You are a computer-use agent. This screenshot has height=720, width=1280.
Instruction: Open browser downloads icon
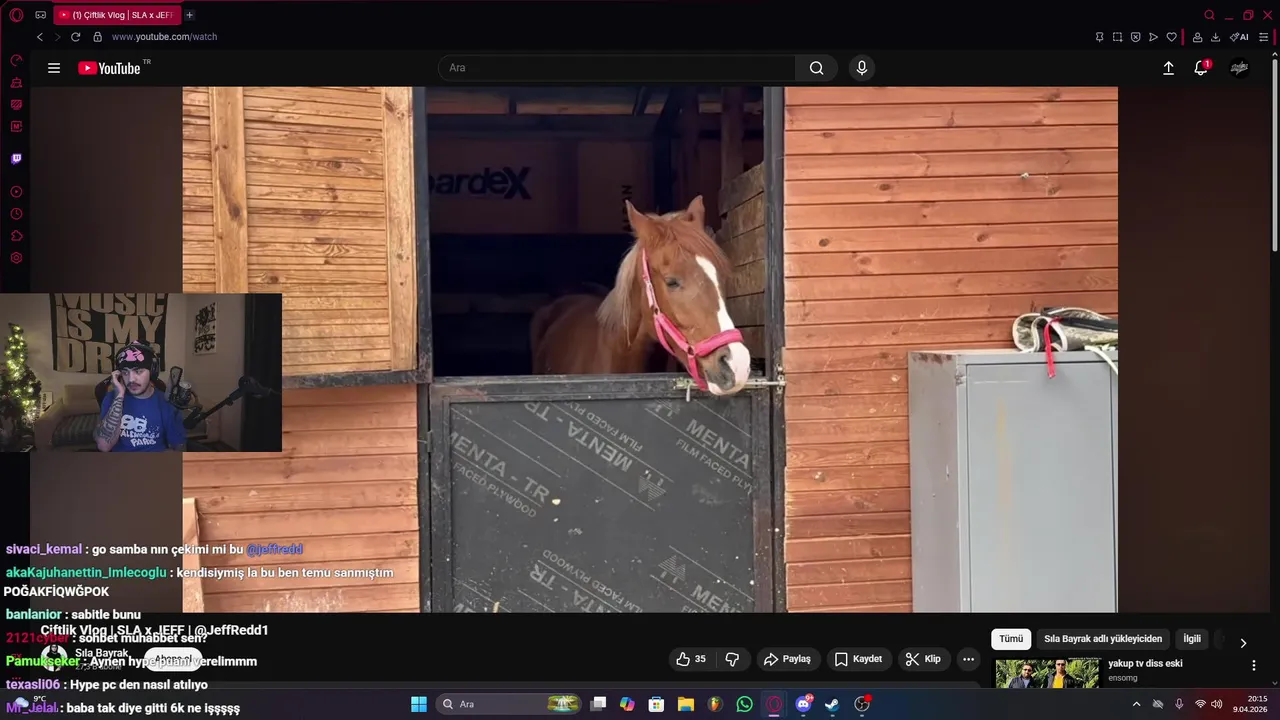tap(1215, 37)
